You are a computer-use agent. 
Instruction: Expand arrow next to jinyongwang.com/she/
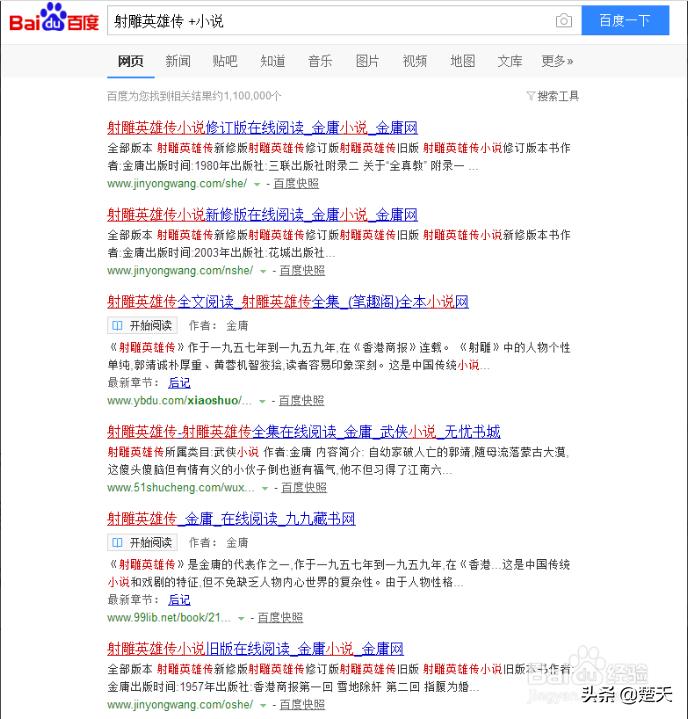pyautogui.click(x=257, y=184)
